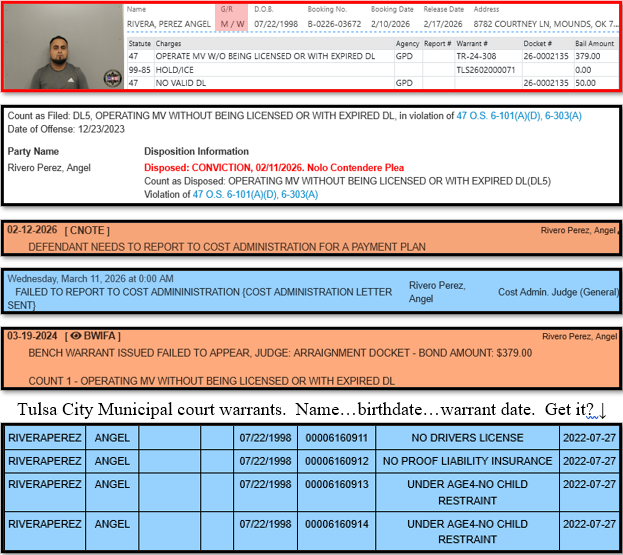The image size is (623, 555).
Task: Click UNDER AGE4-NO CHILD RESTRAINT in row 00006160914
Action: coord(467,532)
